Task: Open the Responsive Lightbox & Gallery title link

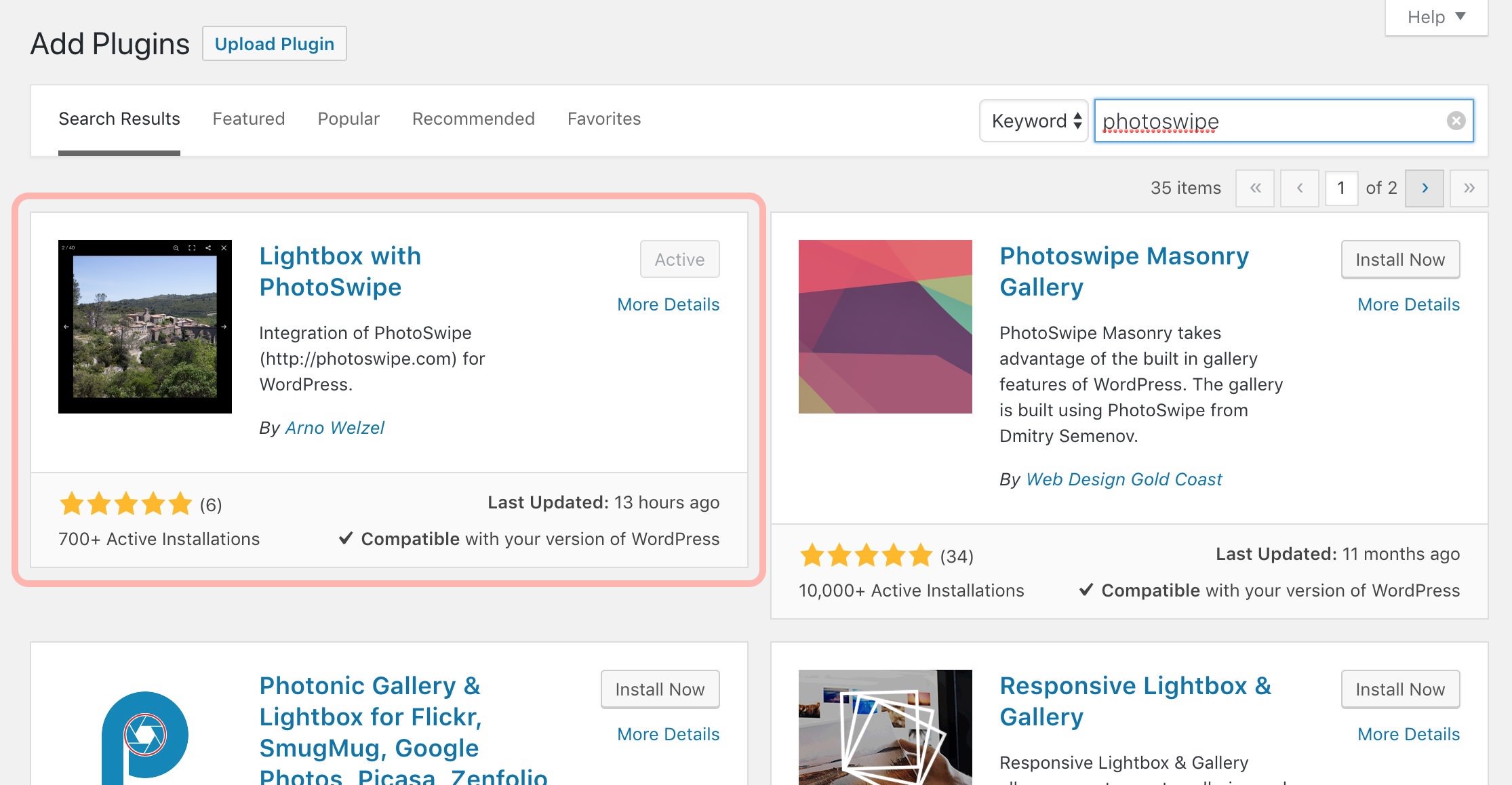Action: pyautogui.click(x=1136, y=701)
